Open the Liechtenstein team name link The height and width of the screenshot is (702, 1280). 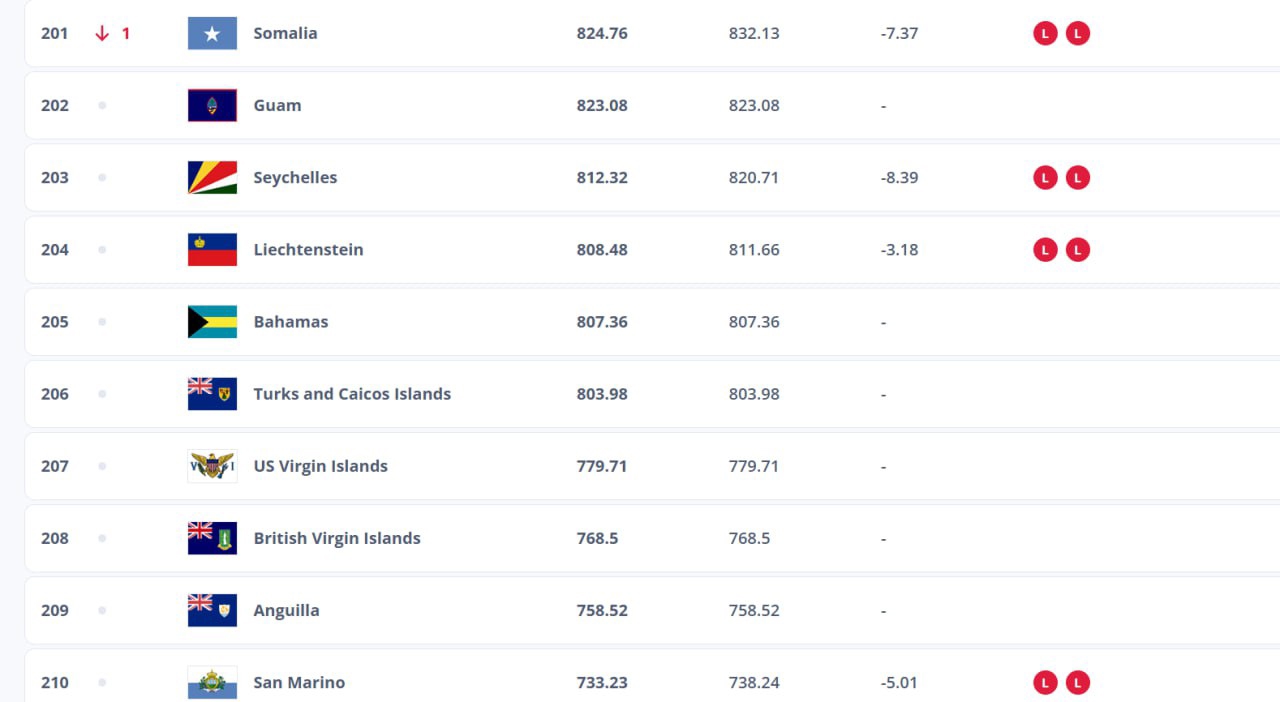[x=308, y=249]
